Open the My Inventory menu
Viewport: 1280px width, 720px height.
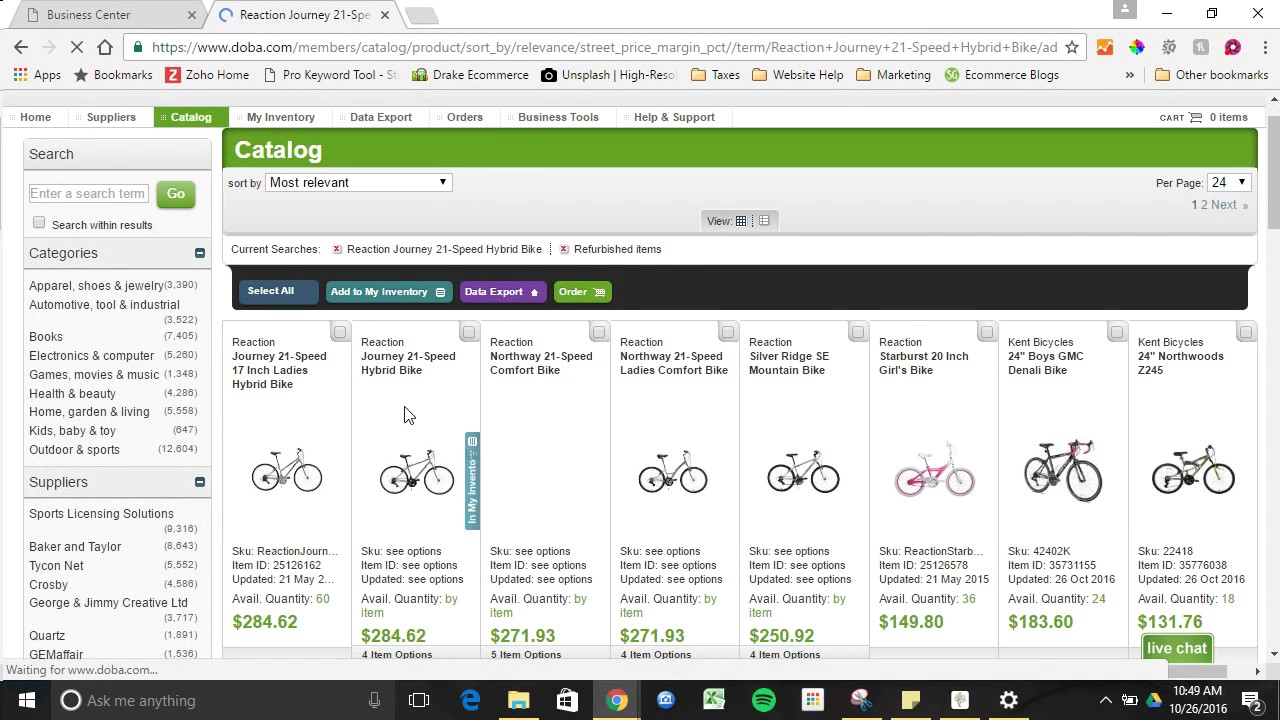coord(281,117)
